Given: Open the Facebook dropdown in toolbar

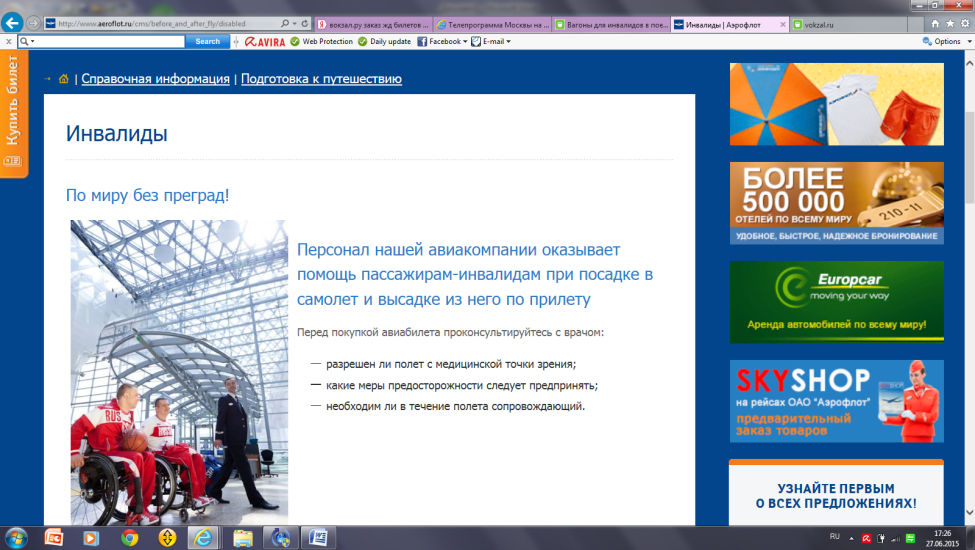Looking at the screenshot, I should [442, 42].
